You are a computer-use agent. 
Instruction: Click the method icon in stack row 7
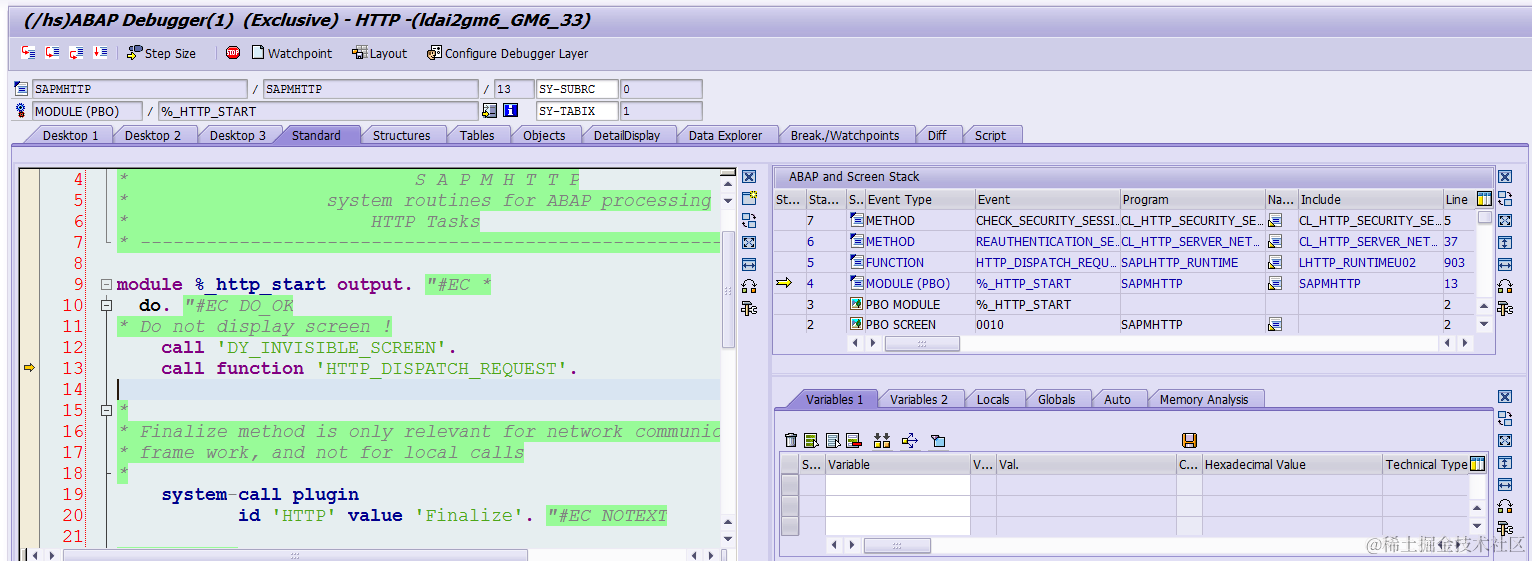point(856,220)
